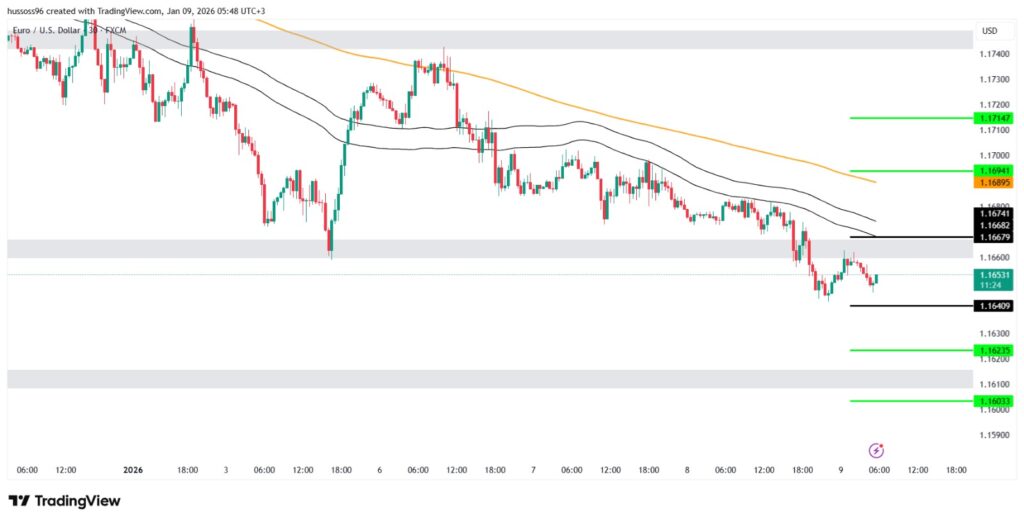Screen dimensions: 1024x522
Task: Click the green 1.16033 price label
Action: [993, 401]
